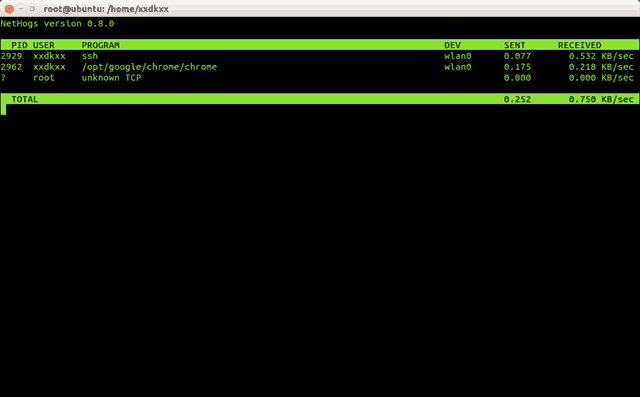Click the ? PID of root row
Screen dimensions: 640x397
point(3,78)
